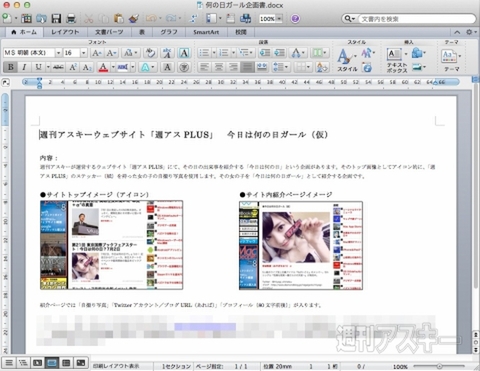
Task: Apply phonetic guide (ruby) icon
Action: 167,53
